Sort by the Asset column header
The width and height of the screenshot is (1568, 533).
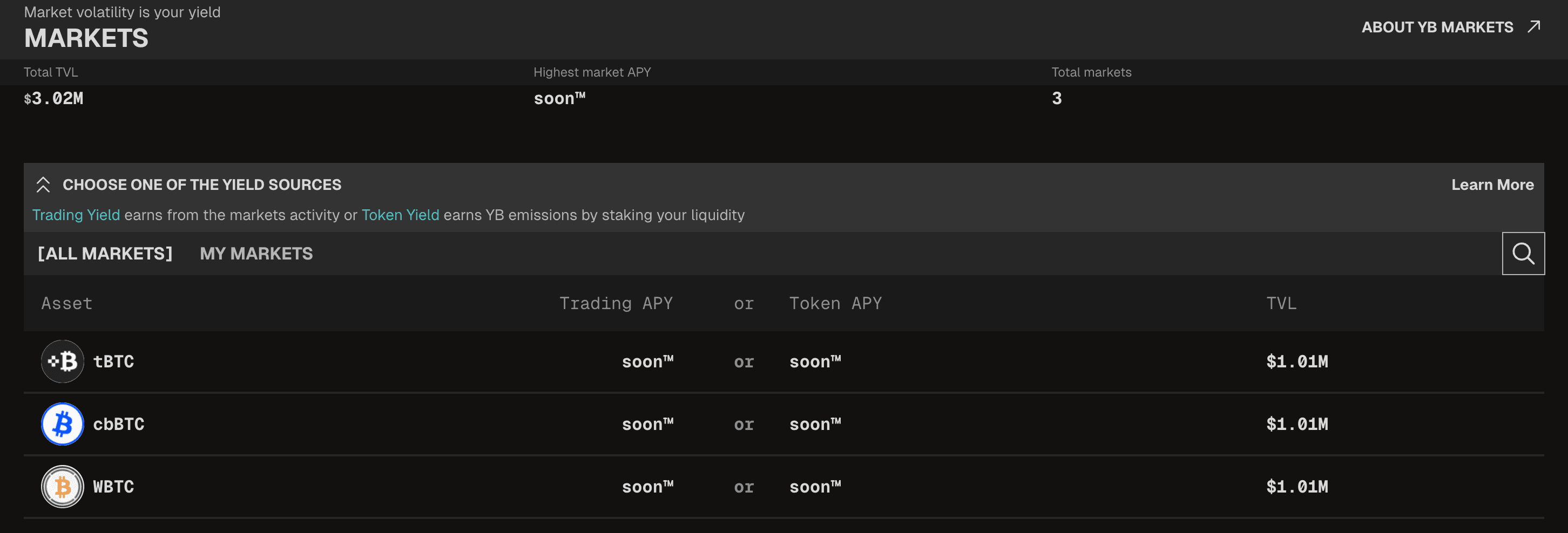click(67, 304)
